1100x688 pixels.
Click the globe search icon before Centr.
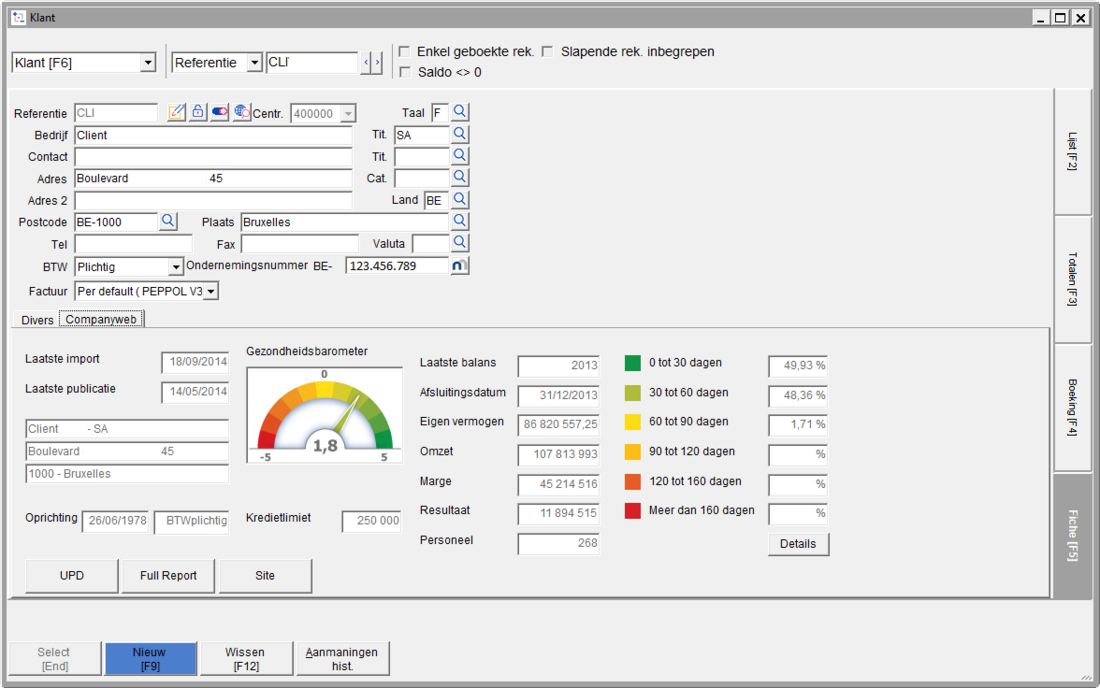(x=241, y=113)
